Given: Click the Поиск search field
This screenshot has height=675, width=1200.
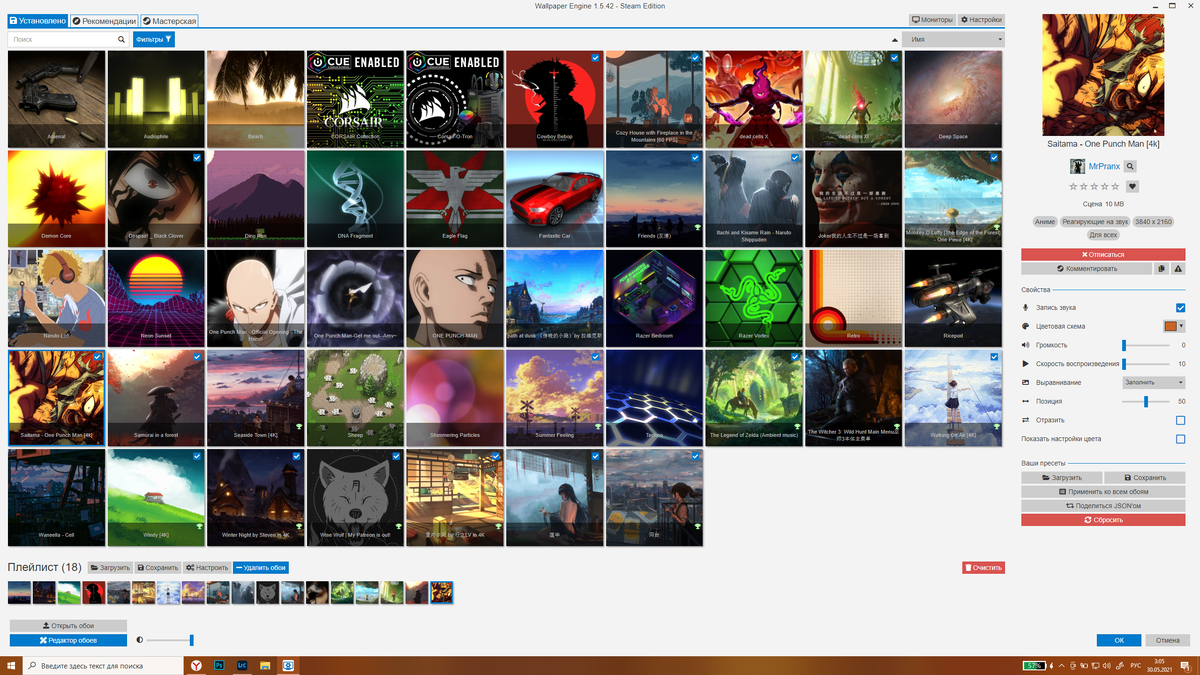Looking at the screenshot, I should [69, 39].
